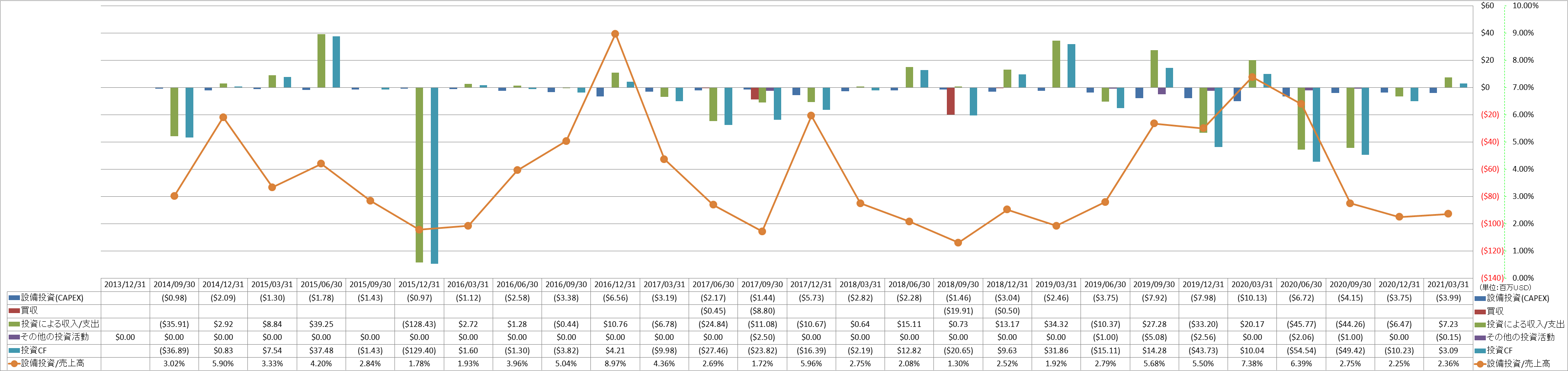This screenshot has width=1568, height=371.
Task: Select the ($8.80) acquisition cell
Action: (762, 311)
